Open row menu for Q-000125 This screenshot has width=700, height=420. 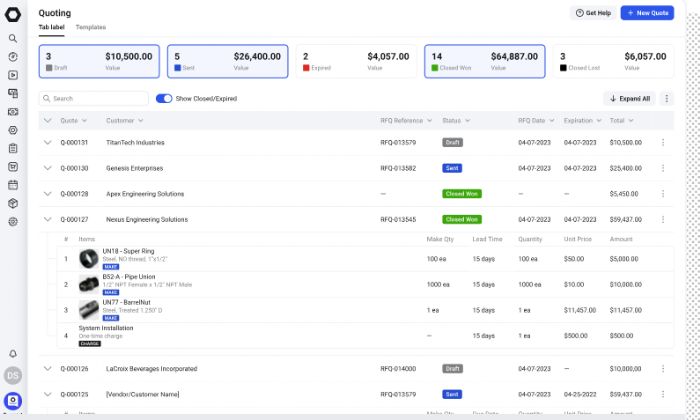[663, 395]
